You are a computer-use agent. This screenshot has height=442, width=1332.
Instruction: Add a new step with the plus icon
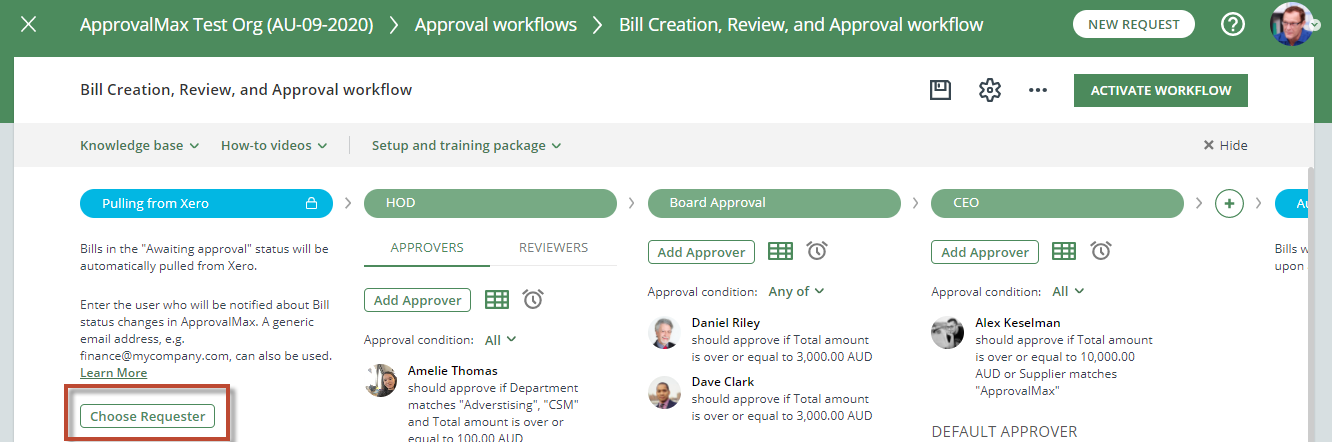pyautogui.click(x=1229, y=204)
